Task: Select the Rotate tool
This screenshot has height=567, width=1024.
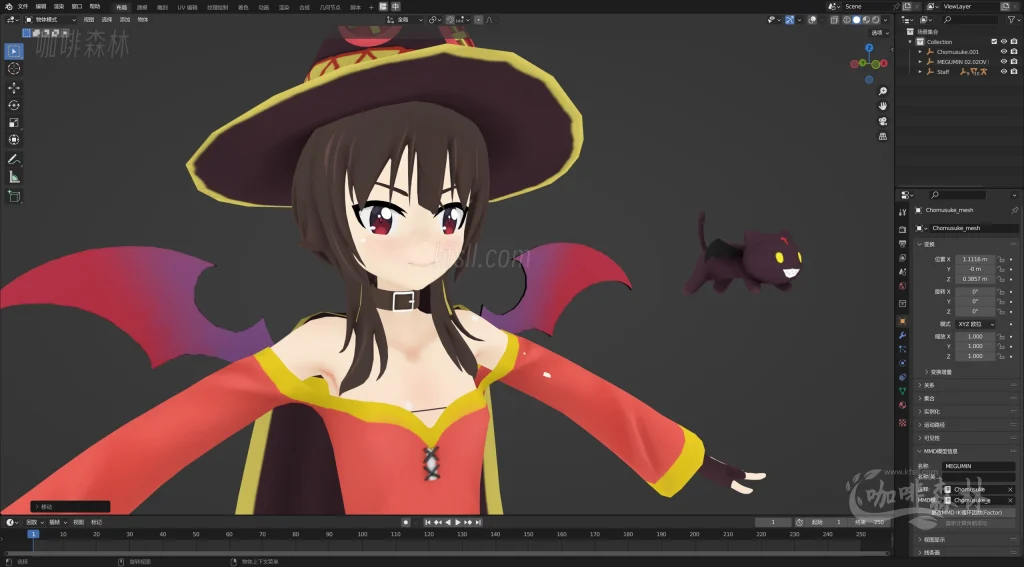Action: pos(14,105)
